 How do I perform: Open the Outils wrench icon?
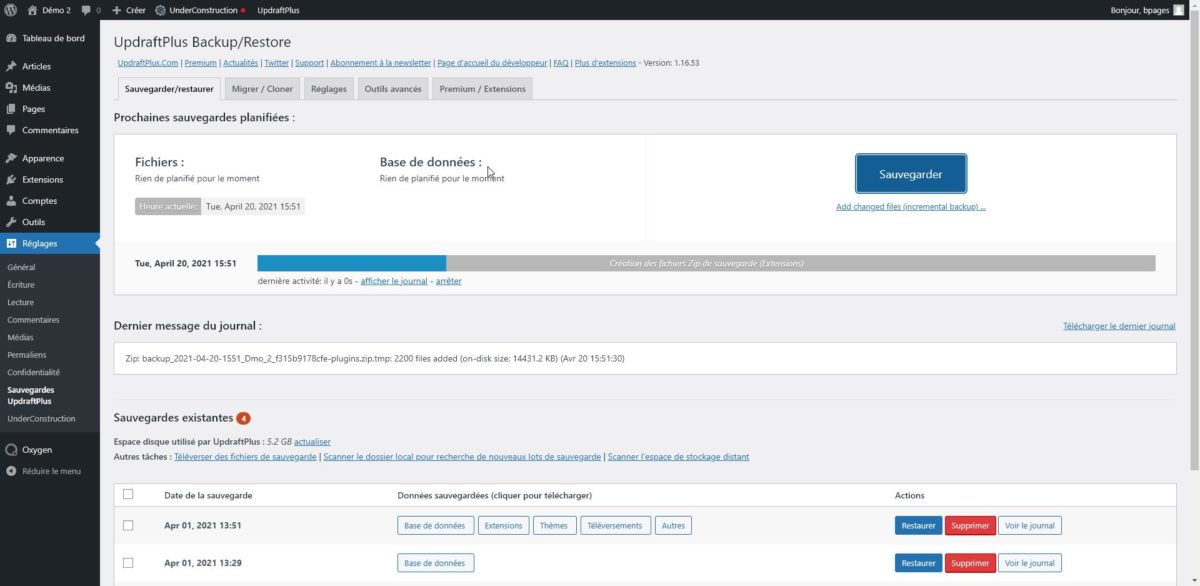[11, 222]
